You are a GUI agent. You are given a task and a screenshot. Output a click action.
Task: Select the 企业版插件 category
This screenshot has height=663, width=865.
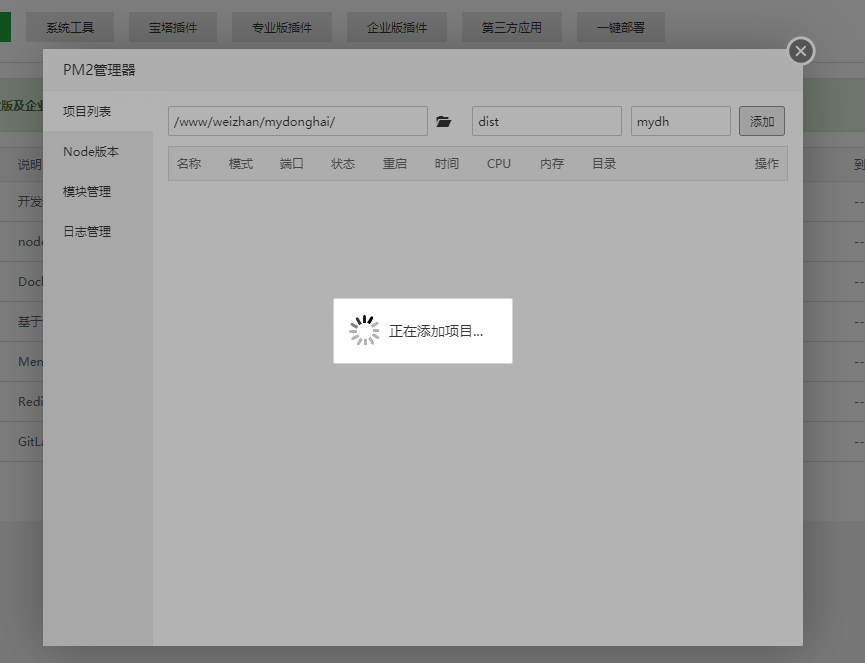pos(397,27)
